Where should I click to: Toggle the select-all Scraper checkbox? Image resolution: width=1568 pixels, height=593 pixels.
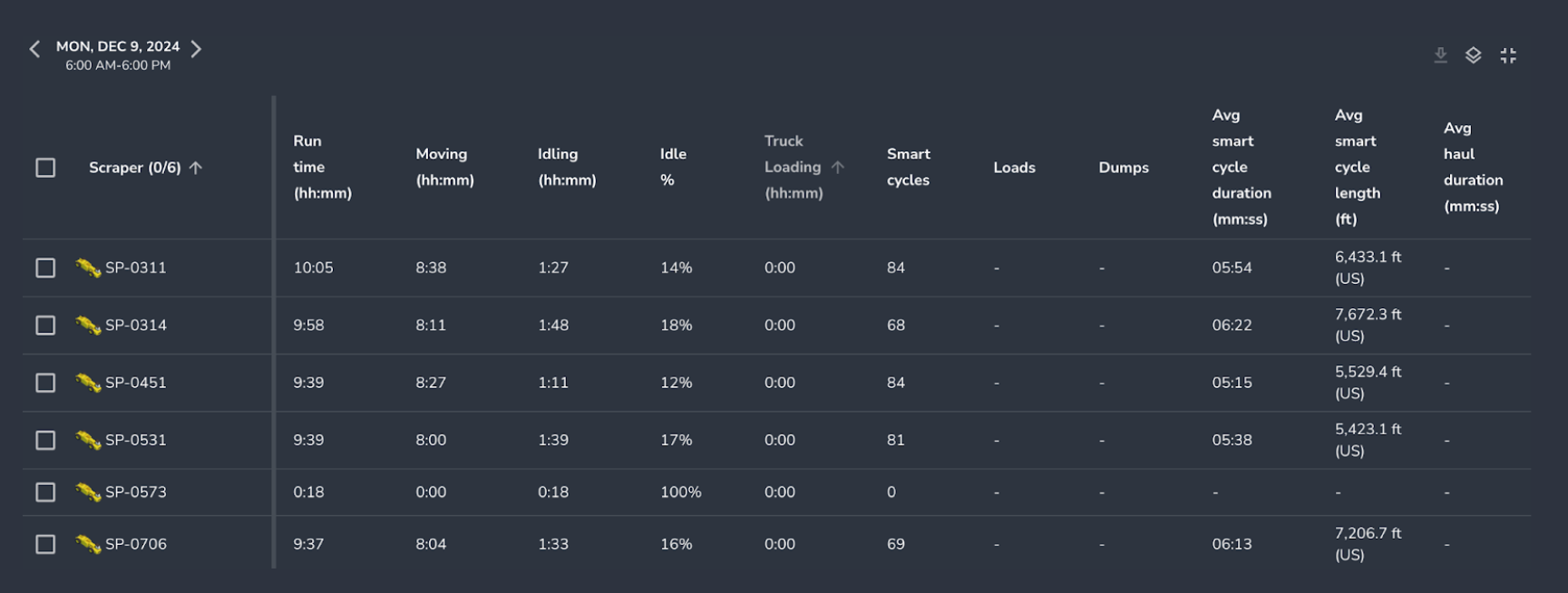point(45,168)
